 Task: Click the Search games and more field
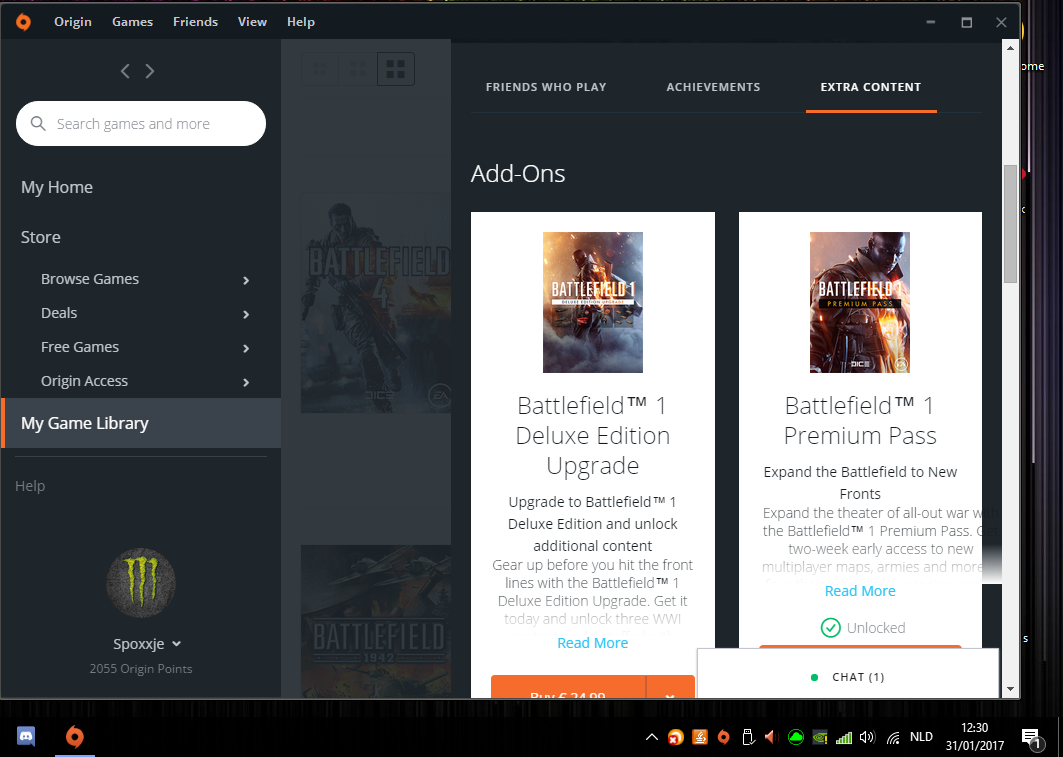tap(141, 123)
